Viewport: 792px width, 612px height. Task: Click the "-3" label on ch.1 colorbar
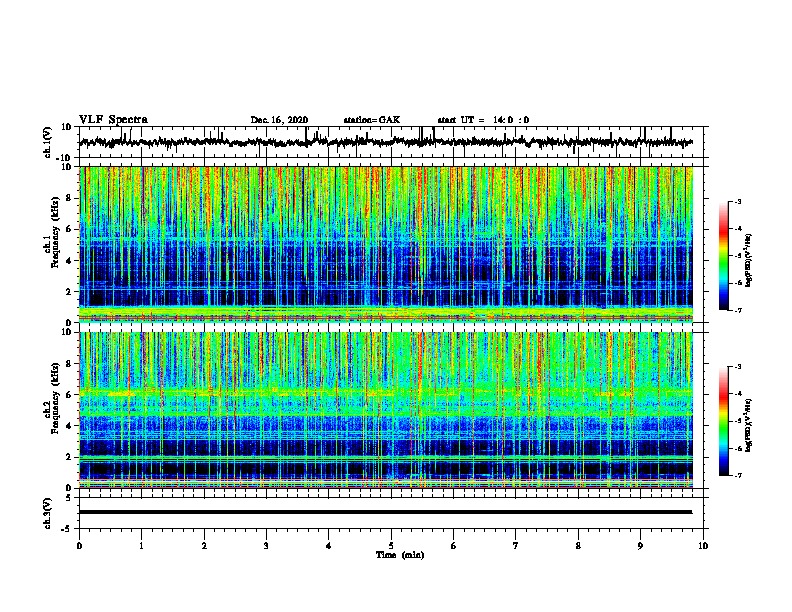(x=737, y=201)
